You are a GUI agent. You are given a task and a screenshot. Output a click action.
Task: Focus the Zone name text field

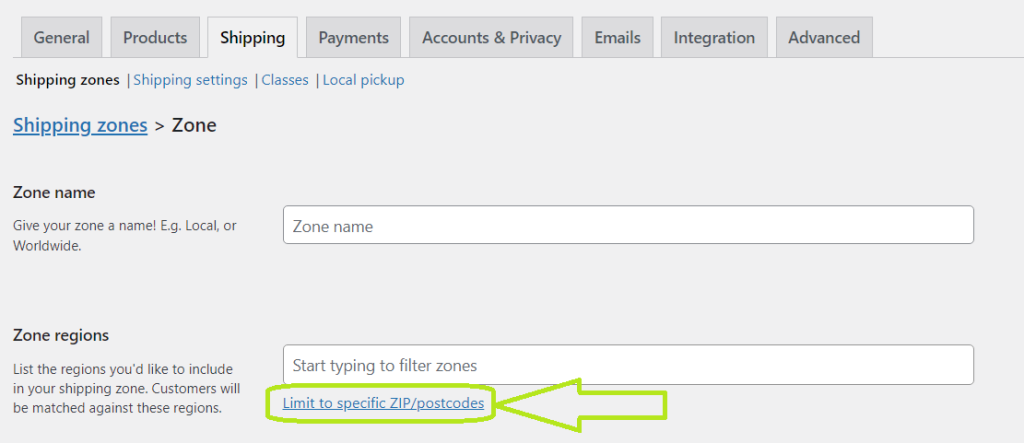[x=628, y=225]
